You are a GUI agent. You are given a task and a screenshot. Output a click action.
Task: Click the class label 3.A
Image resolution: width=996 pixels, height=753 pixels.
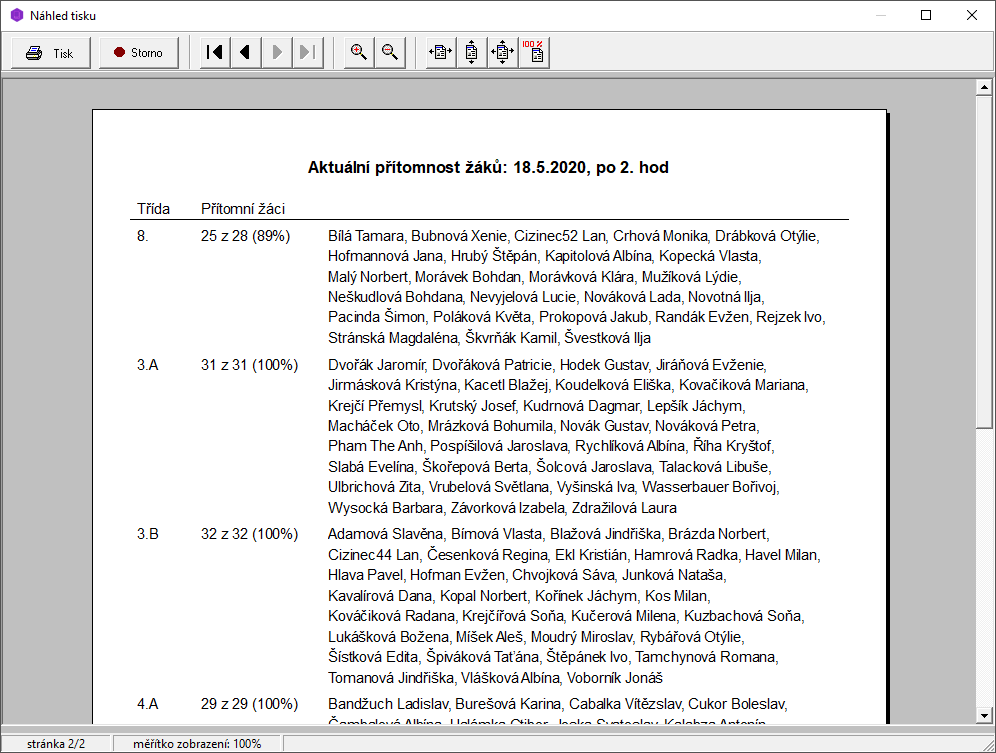click(147, 365)
